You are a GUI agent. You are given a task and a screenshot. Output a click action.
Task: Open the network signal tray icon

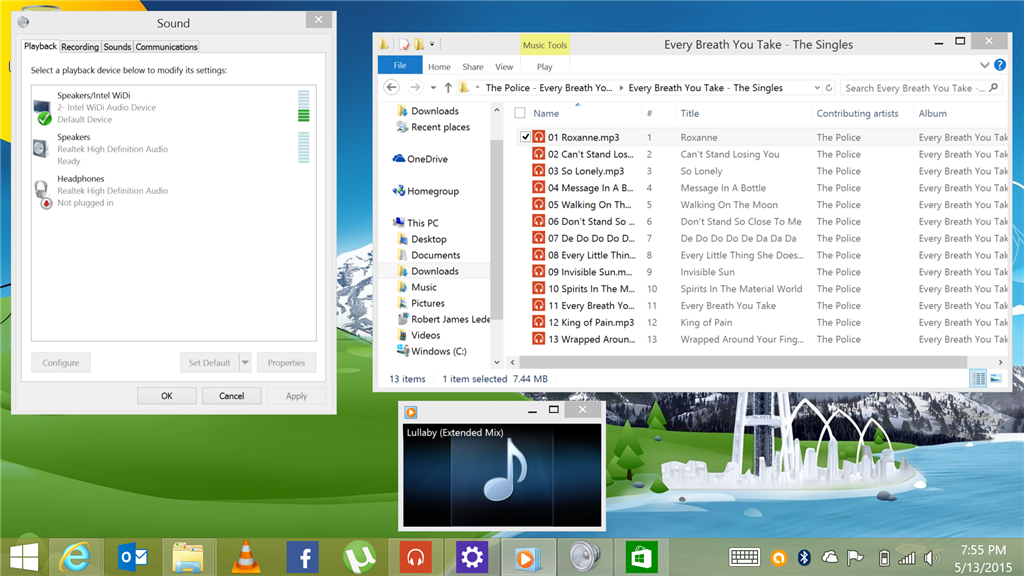[906, 558]
